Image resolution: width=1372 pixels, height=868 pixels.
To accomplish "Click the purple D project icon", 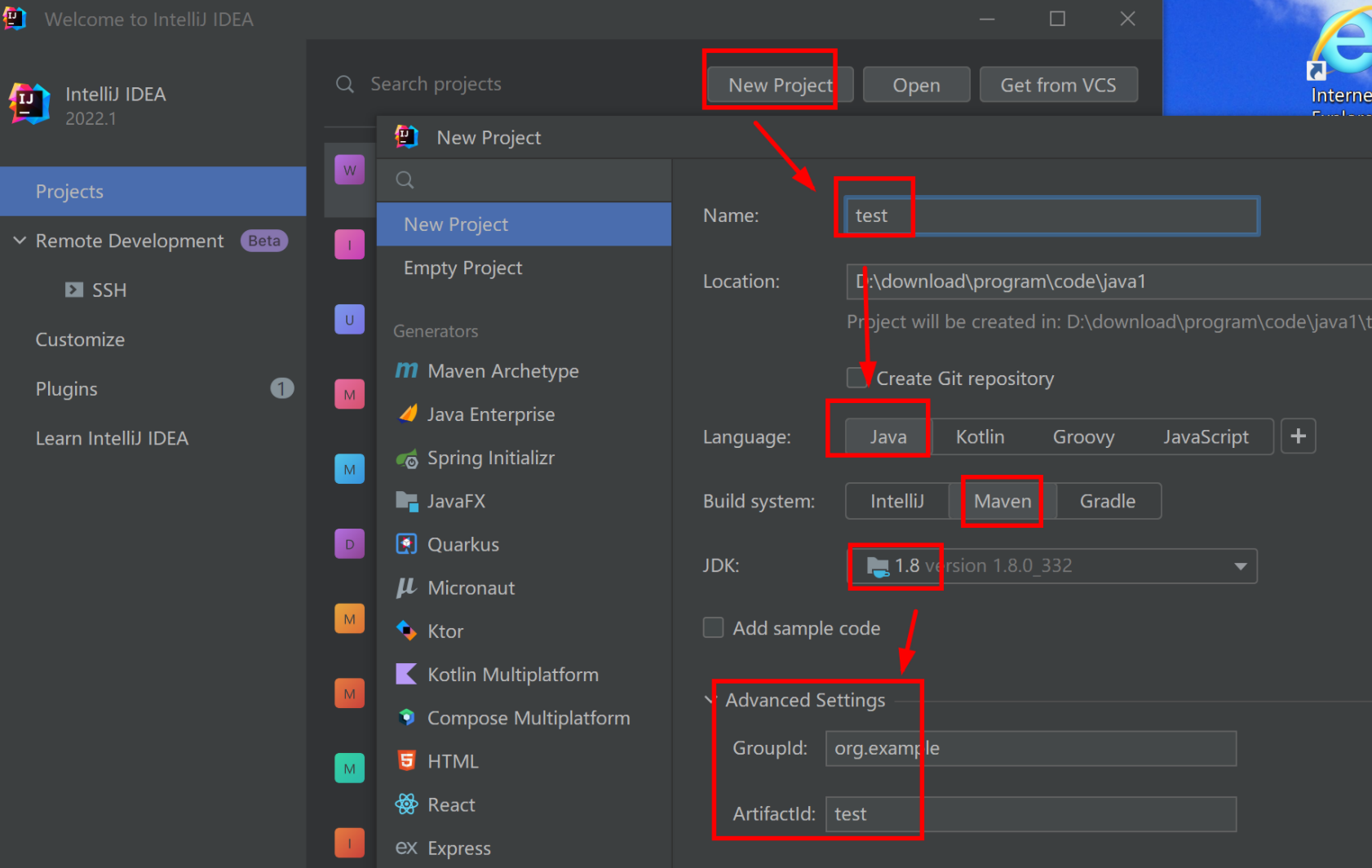I will click(350, 544).
